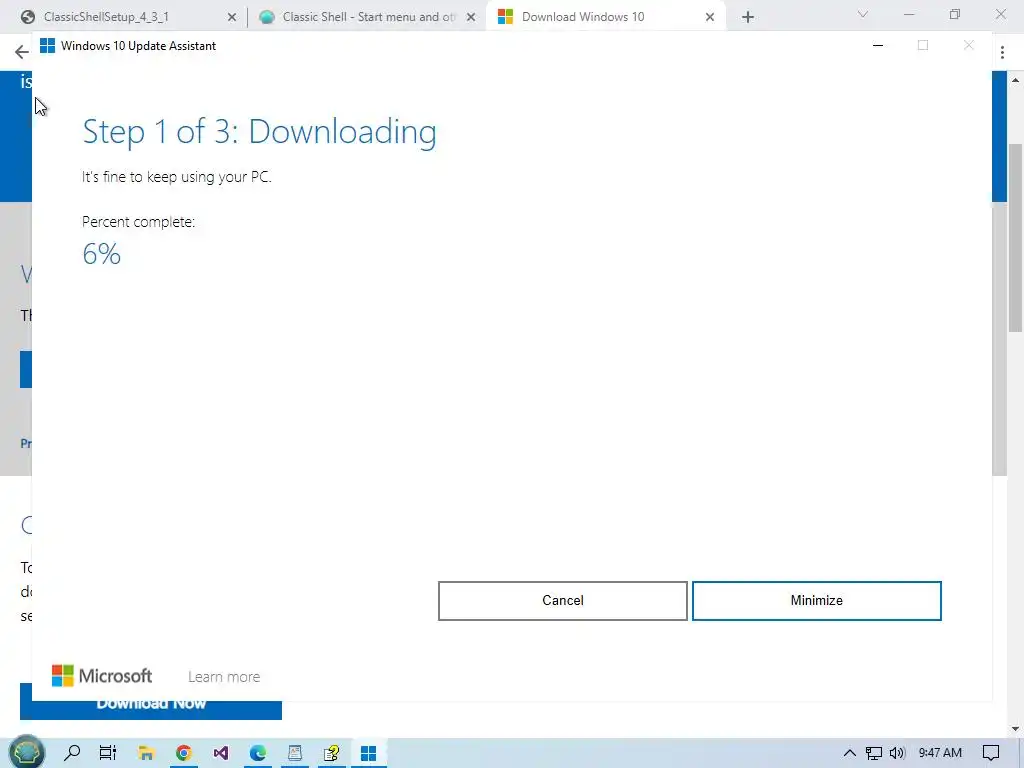Go back in the browser

pos(21,52)
